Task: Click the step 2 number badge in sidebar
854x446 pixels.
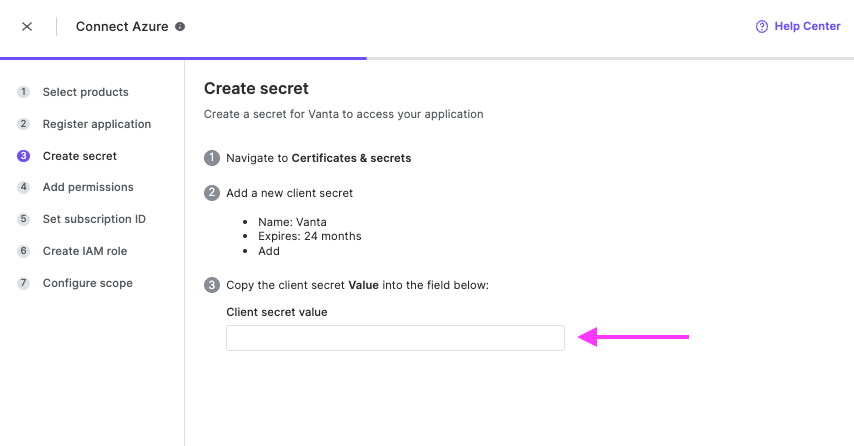Action: [x=23, y=124]
